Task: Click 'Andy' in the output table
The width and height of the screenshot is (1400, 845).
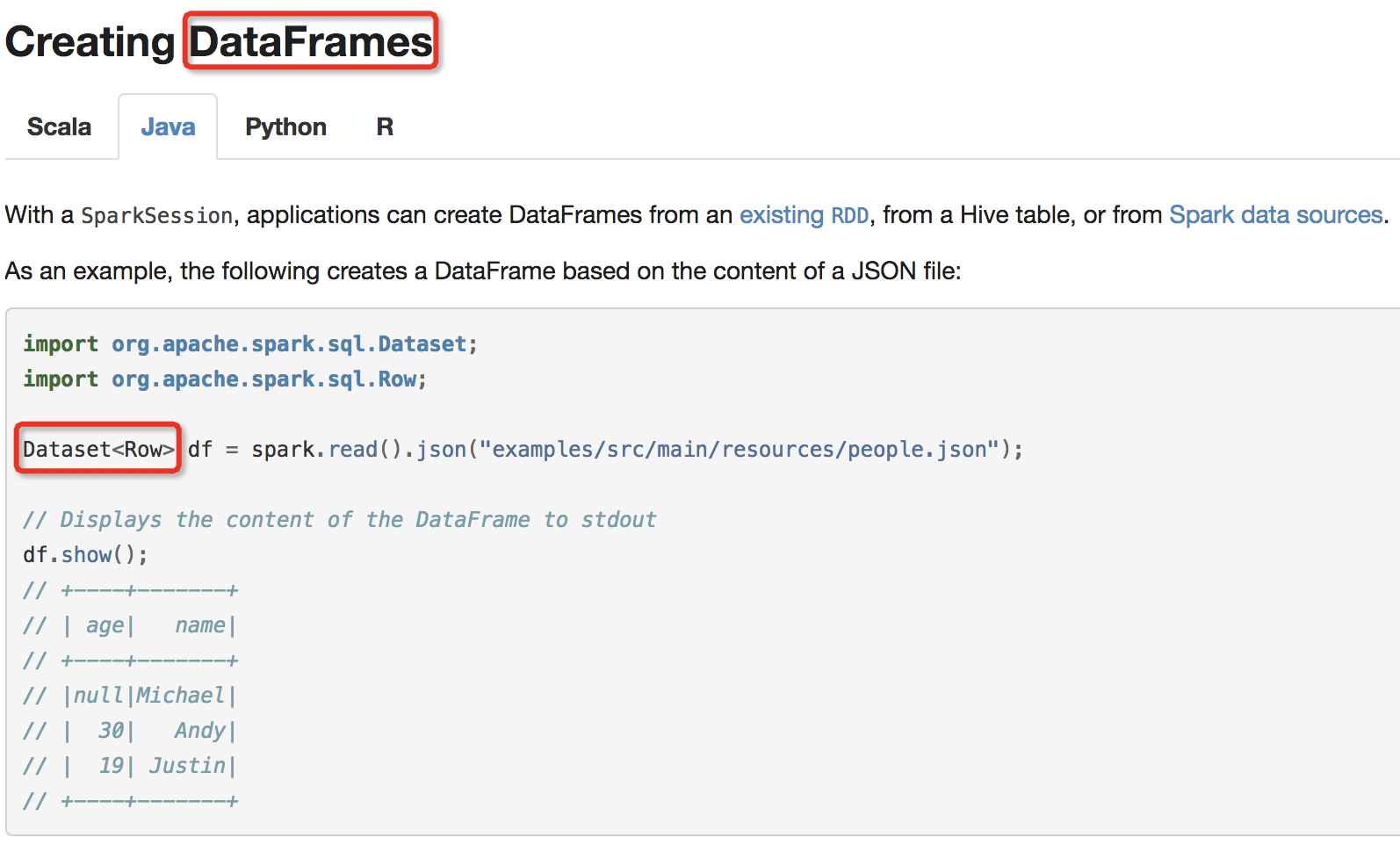Action: tap(199, 731)
